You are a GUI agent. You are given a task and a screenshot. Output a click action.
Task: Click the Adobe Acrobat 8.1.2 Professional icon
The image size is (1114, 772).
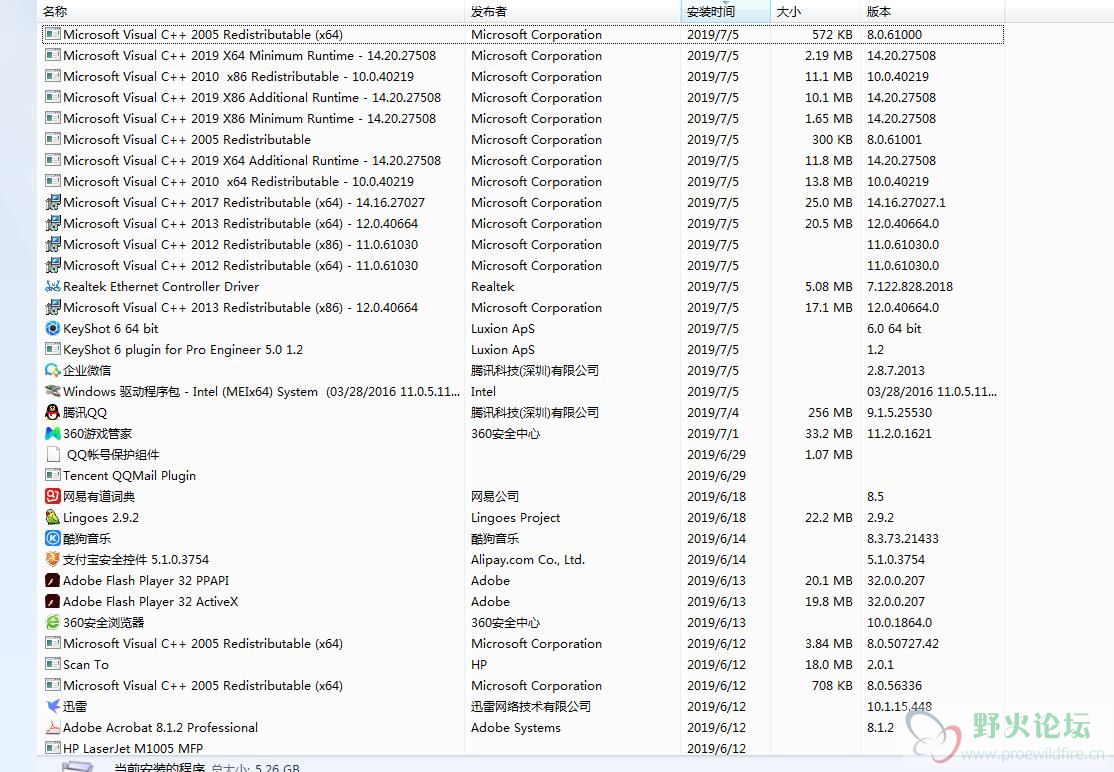coord(53,727)
